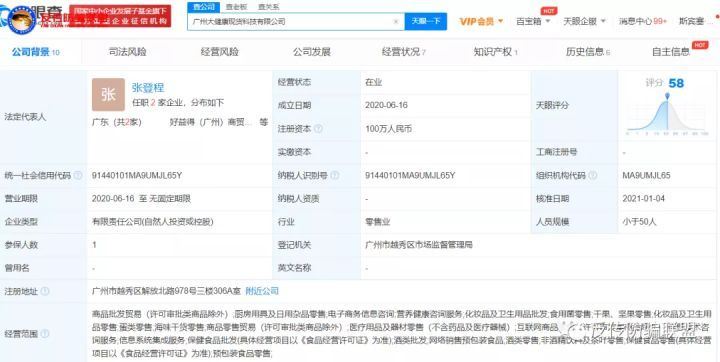Open the 张登程 profile link
Image resolution: width=720 pixels, height=362 pixels.
tap(148, 88)
